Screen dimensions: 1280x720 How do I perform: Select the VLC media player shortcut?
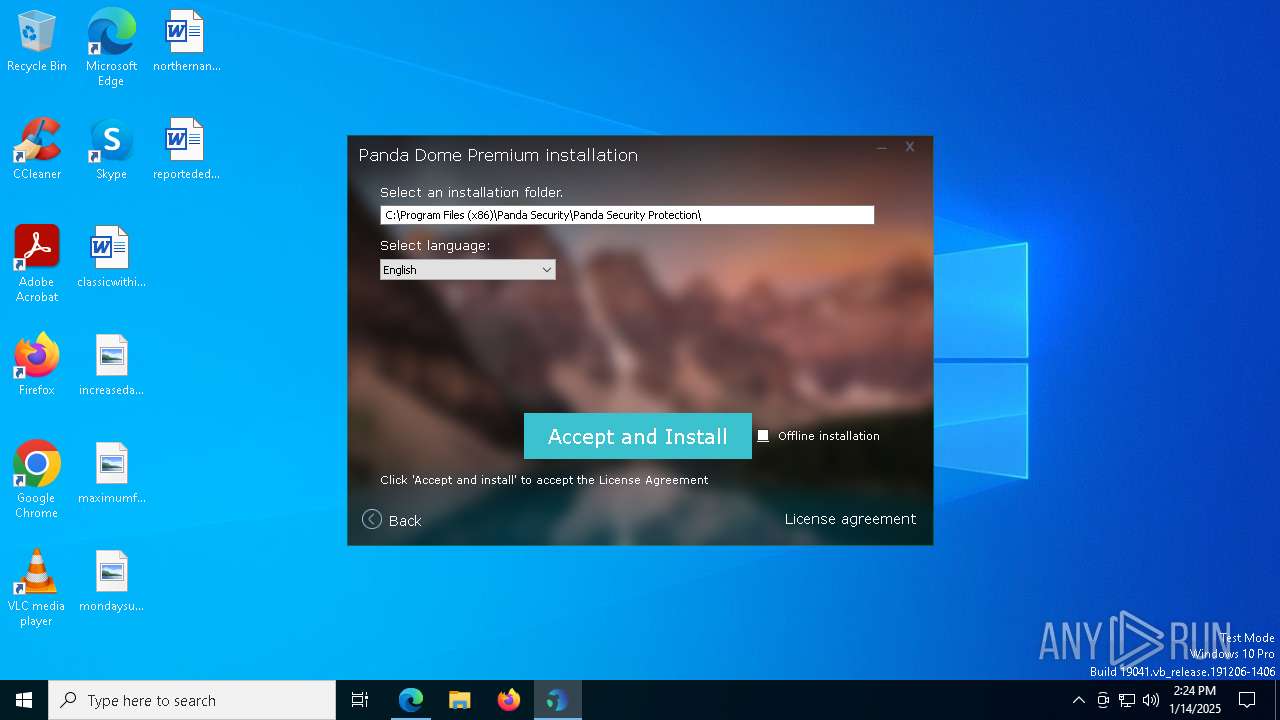coord(37,588)
